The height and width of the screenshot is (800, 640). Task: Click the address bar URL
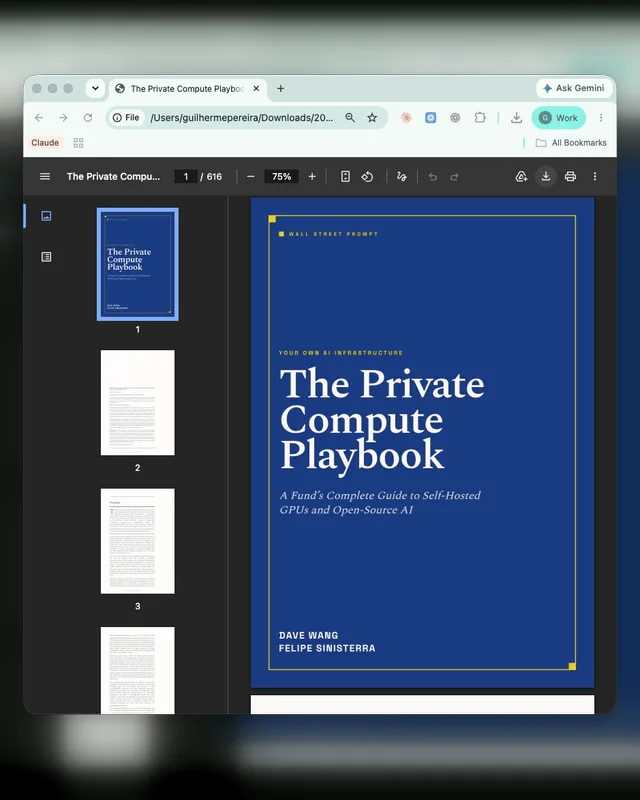241,118
